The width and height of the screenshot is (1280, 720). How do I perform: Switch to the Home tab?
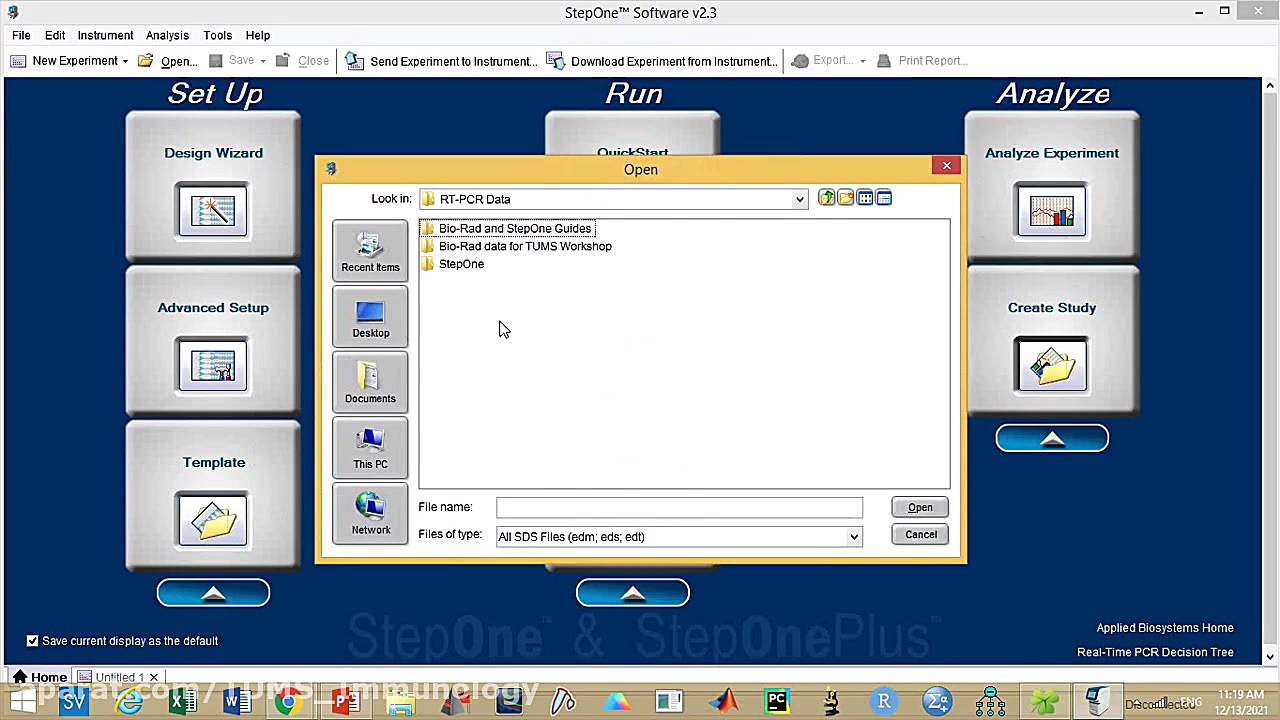(x=38, y=677)
